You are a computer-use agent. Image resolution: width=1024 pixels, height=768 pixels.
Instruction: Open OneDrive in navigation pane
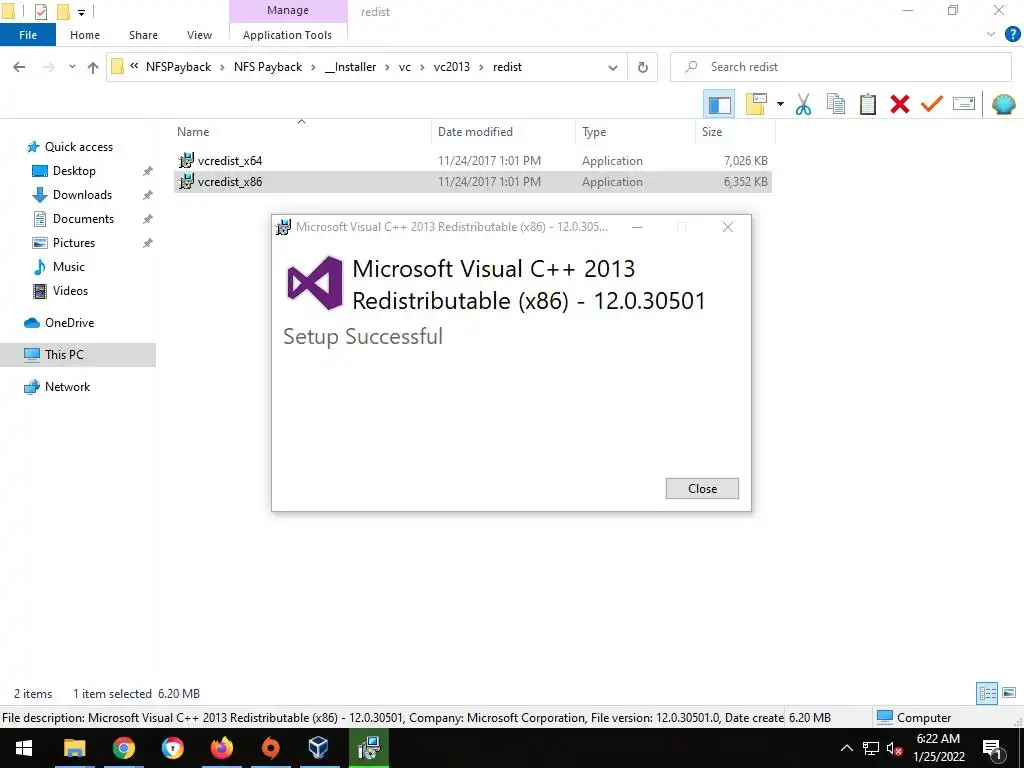pos(69,323)
